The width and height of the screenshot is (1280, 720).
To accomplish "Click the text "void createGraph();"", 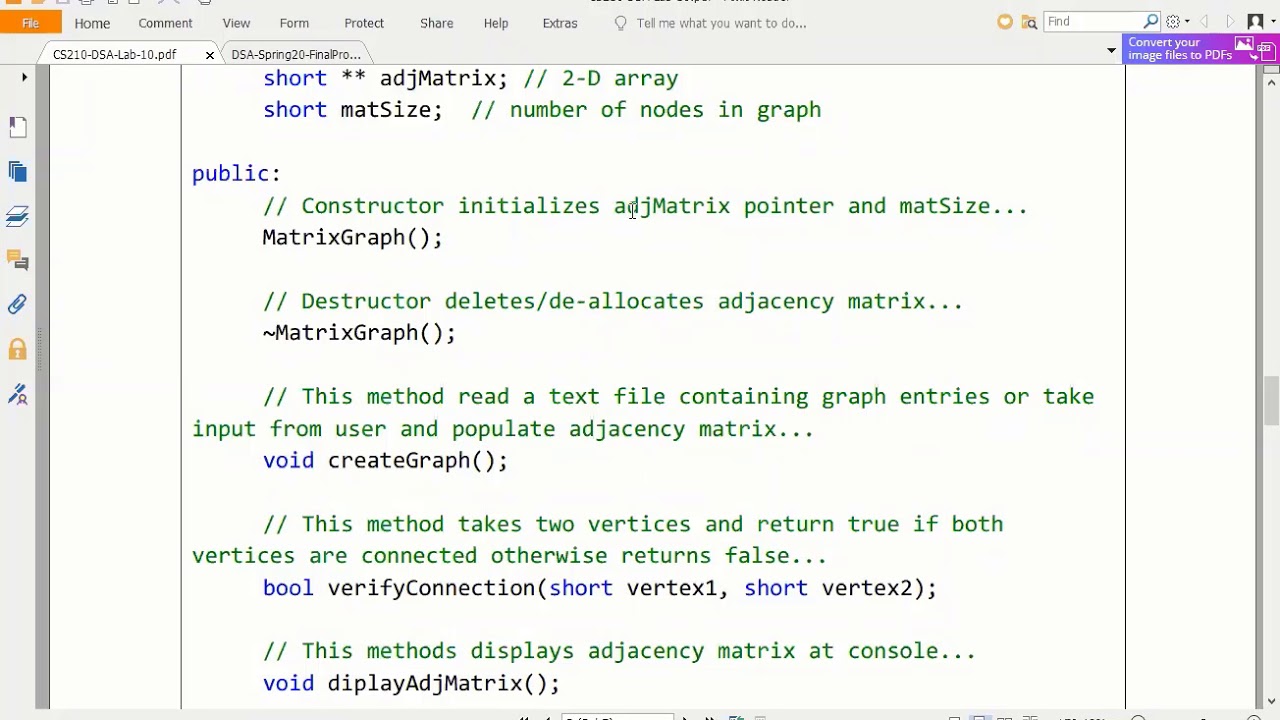I will 385,461.
